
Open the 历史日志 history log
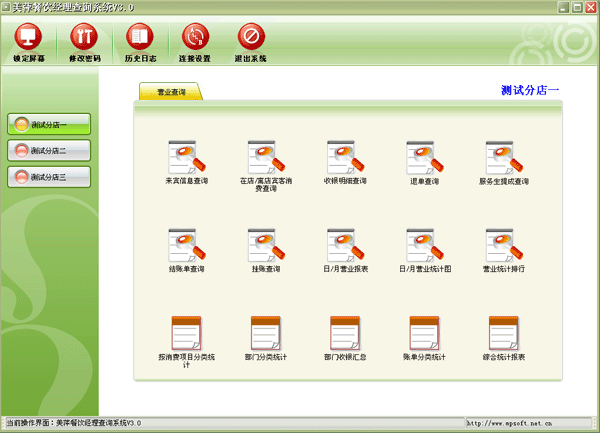pyautogui.click(x=140, y=39)
